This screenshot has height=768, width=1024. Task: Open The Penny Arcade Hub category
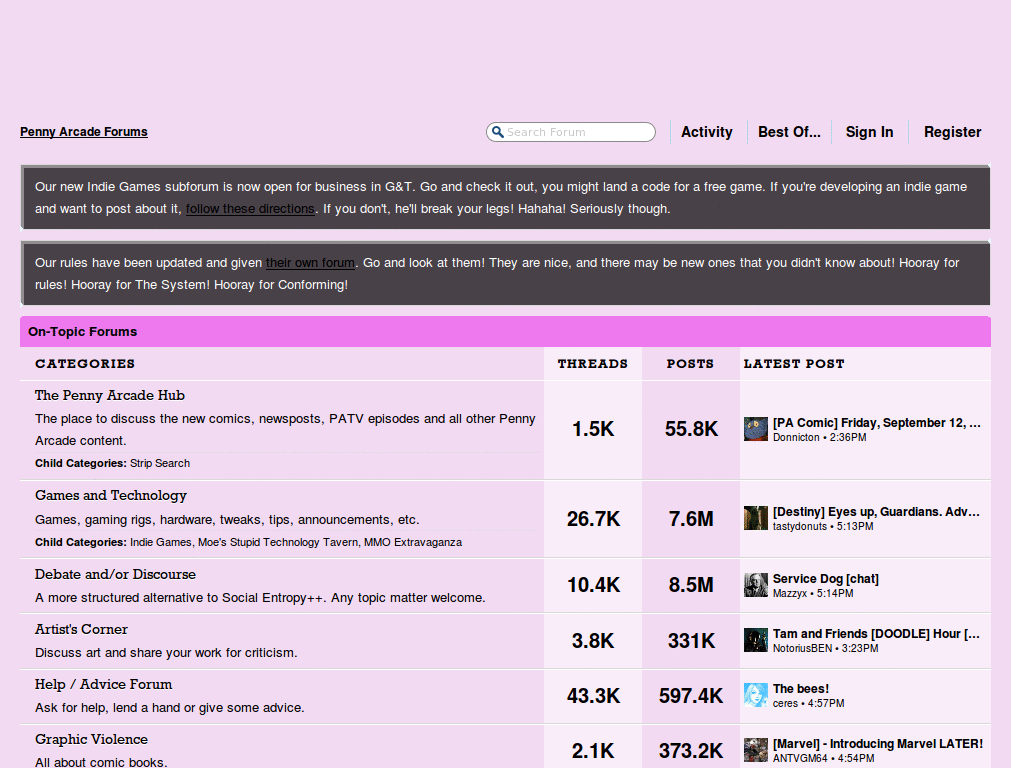pos(110,396)
